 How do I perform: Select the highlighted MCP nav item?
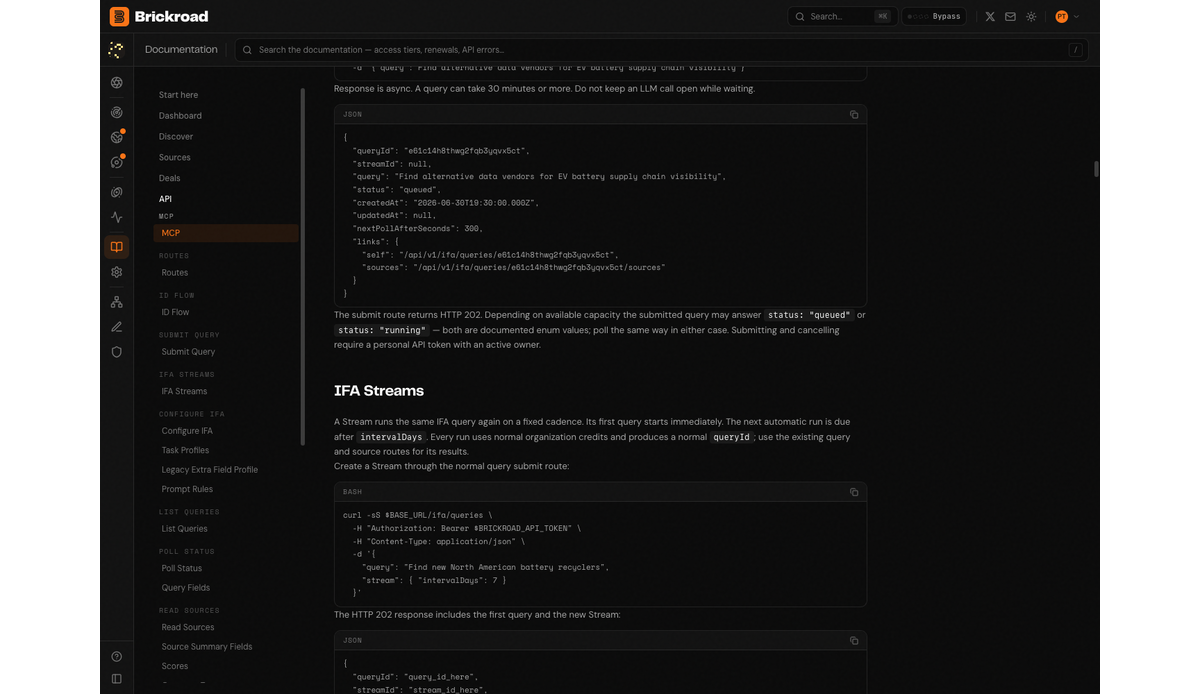point(226,233)
